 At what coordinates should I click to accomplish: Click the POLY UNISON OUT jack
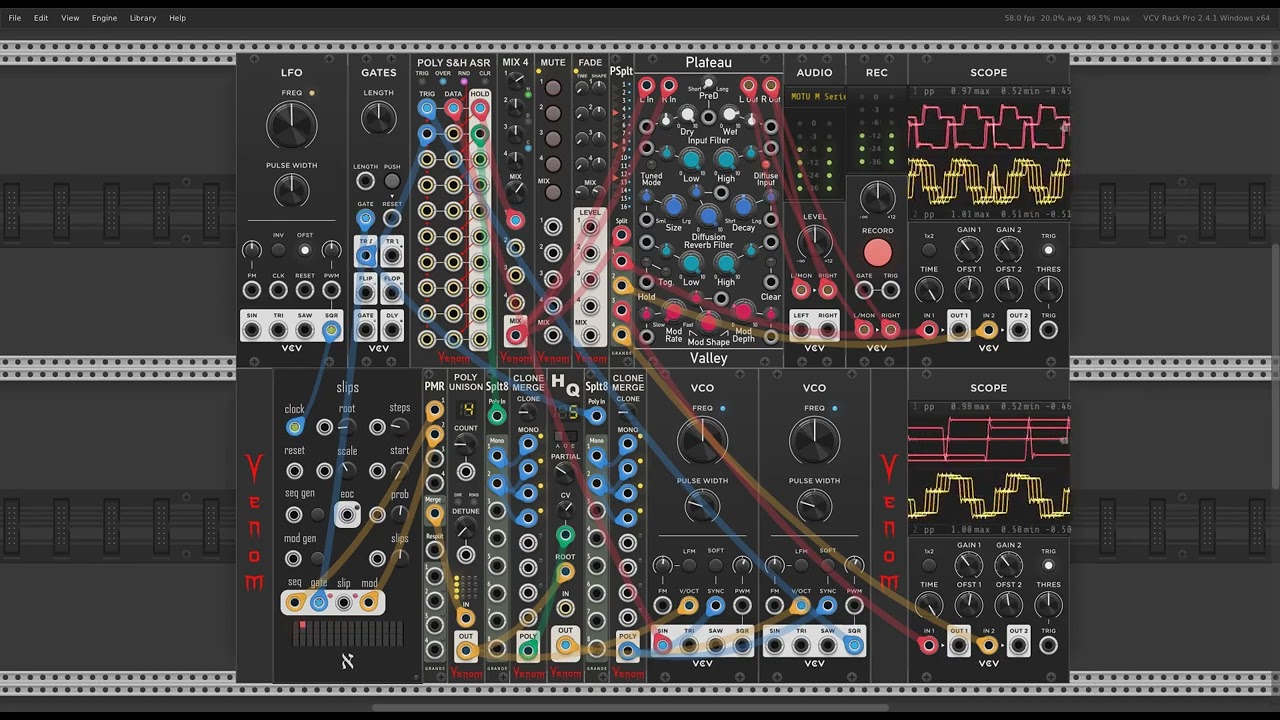466,651
